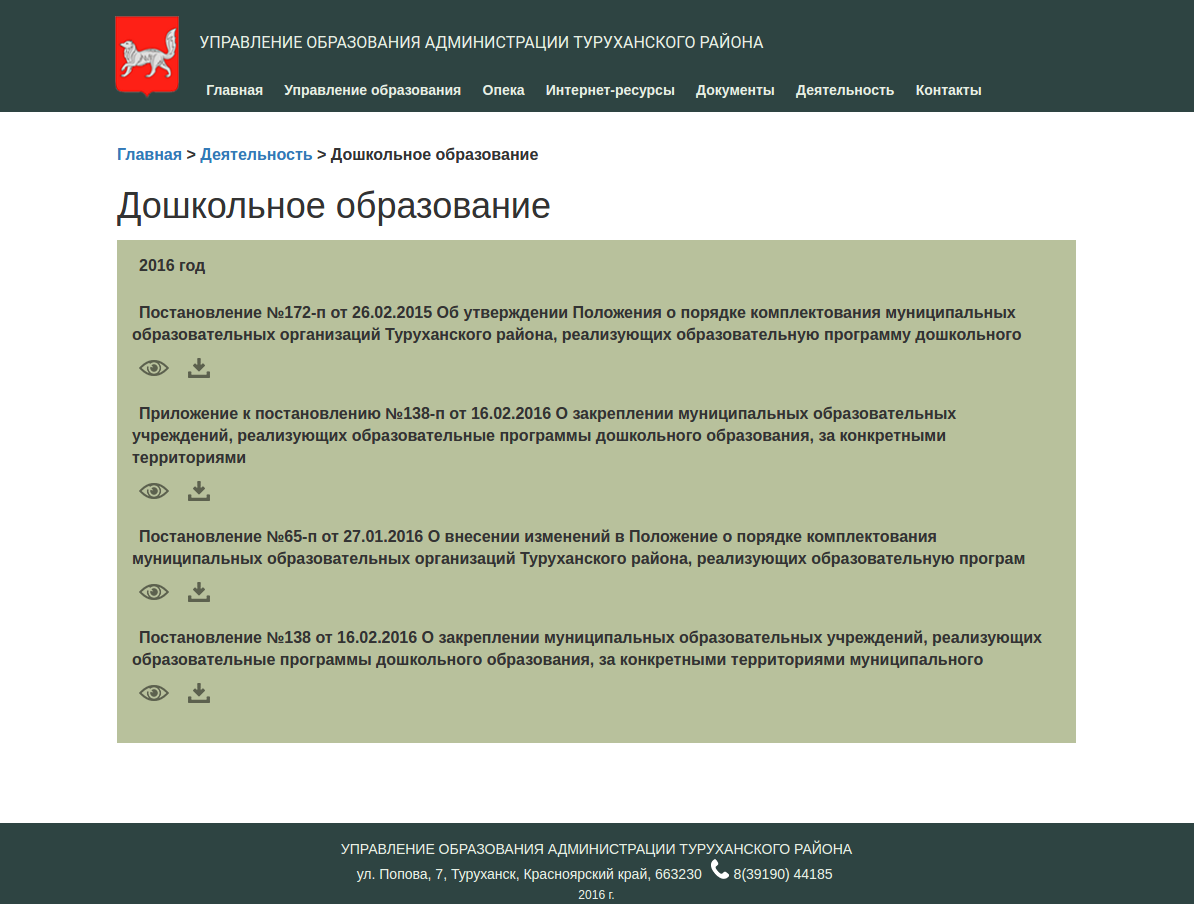Open Управление образования menu item
Image resolution: width=1194 pixels, height=904 pixels.
coord(372,90)
